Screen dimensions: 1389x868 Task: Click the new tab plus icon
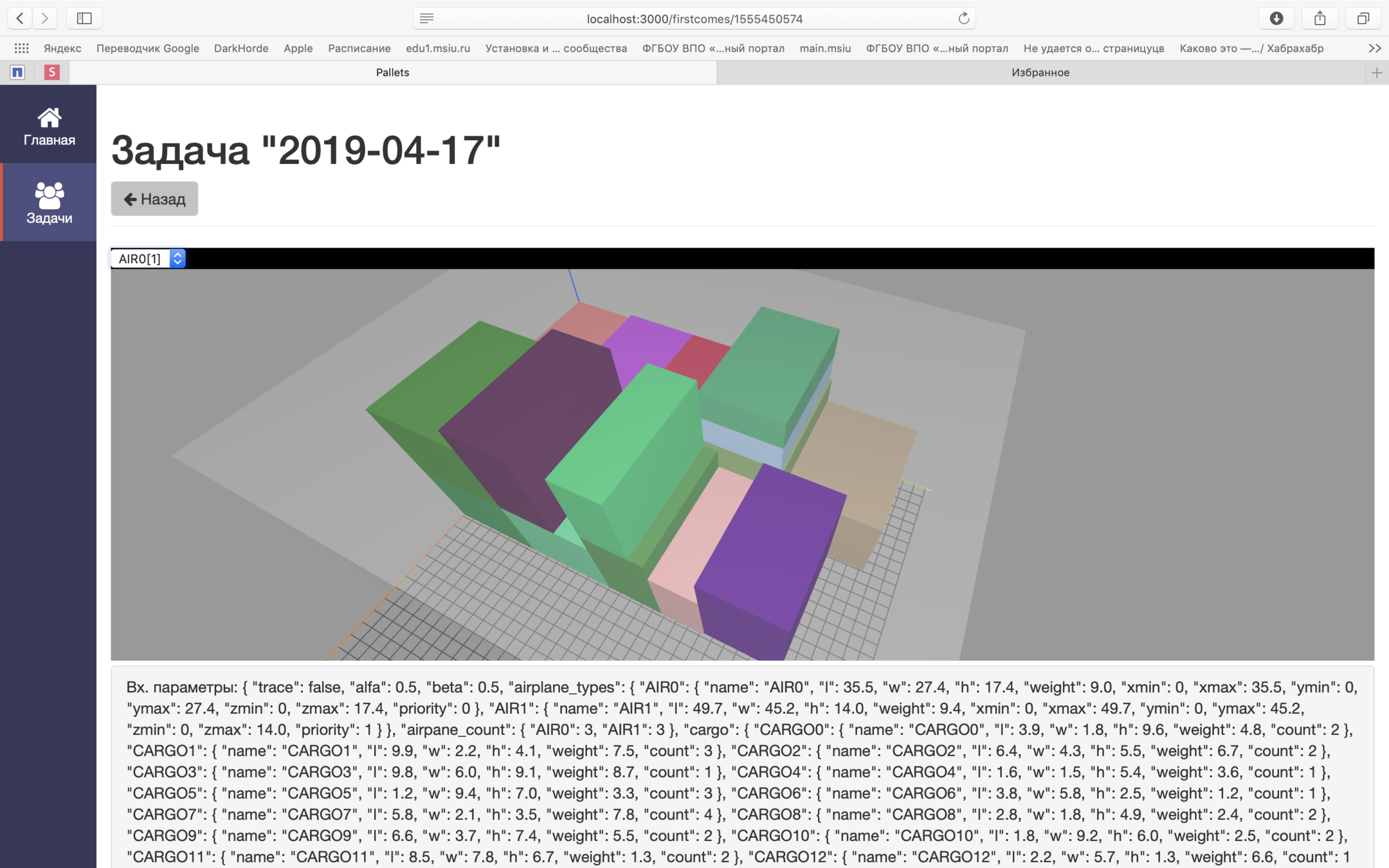pyautogui.click(x=1376, y=73)
